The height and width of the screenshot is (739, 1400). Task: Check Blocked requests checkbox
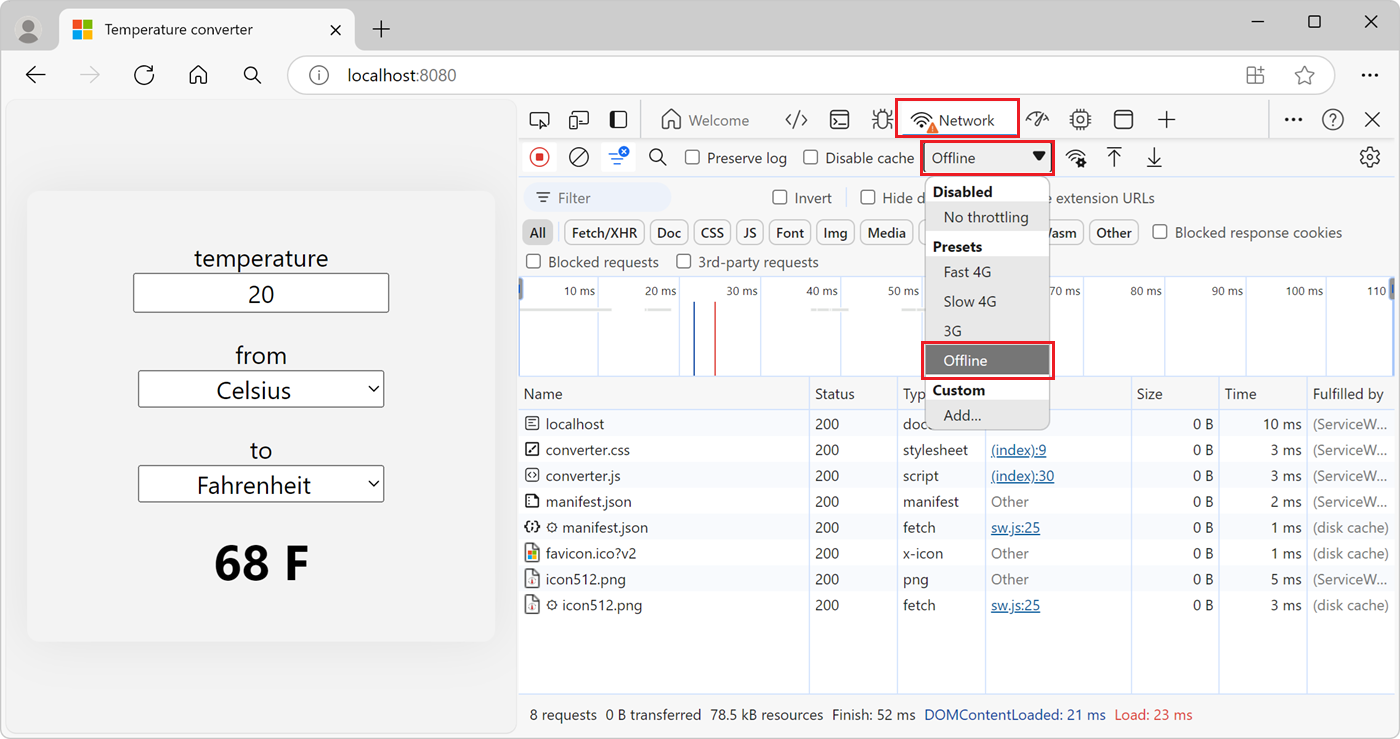coord(534,262)
